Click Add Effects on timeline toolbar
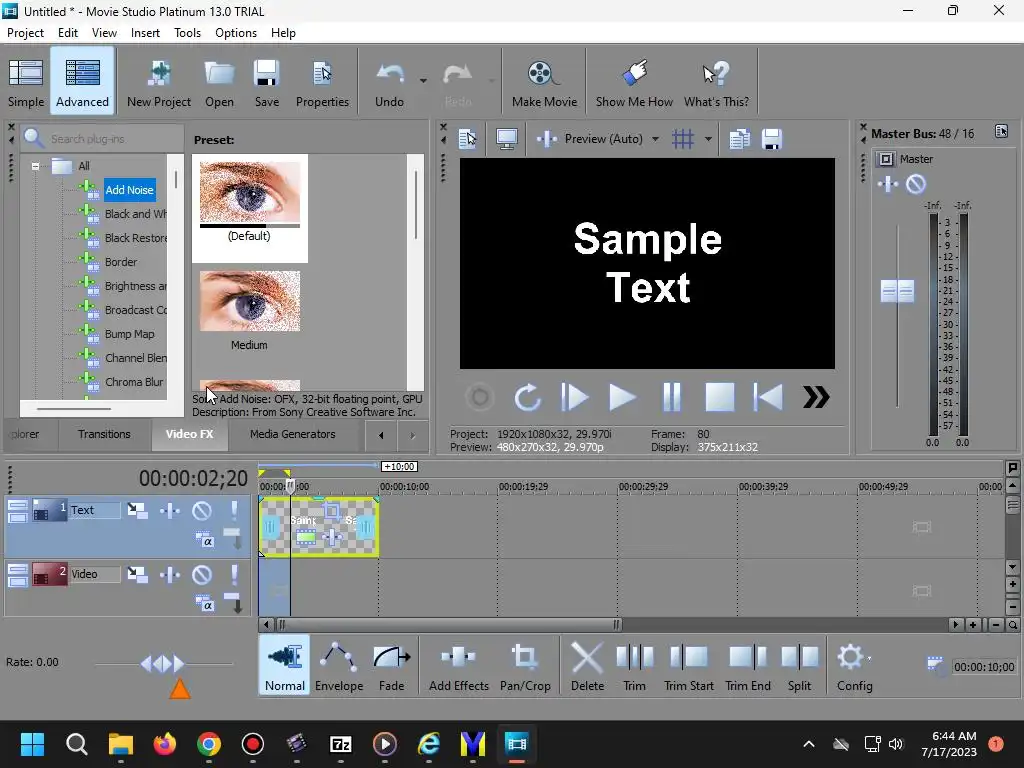 tap(458, 665)
